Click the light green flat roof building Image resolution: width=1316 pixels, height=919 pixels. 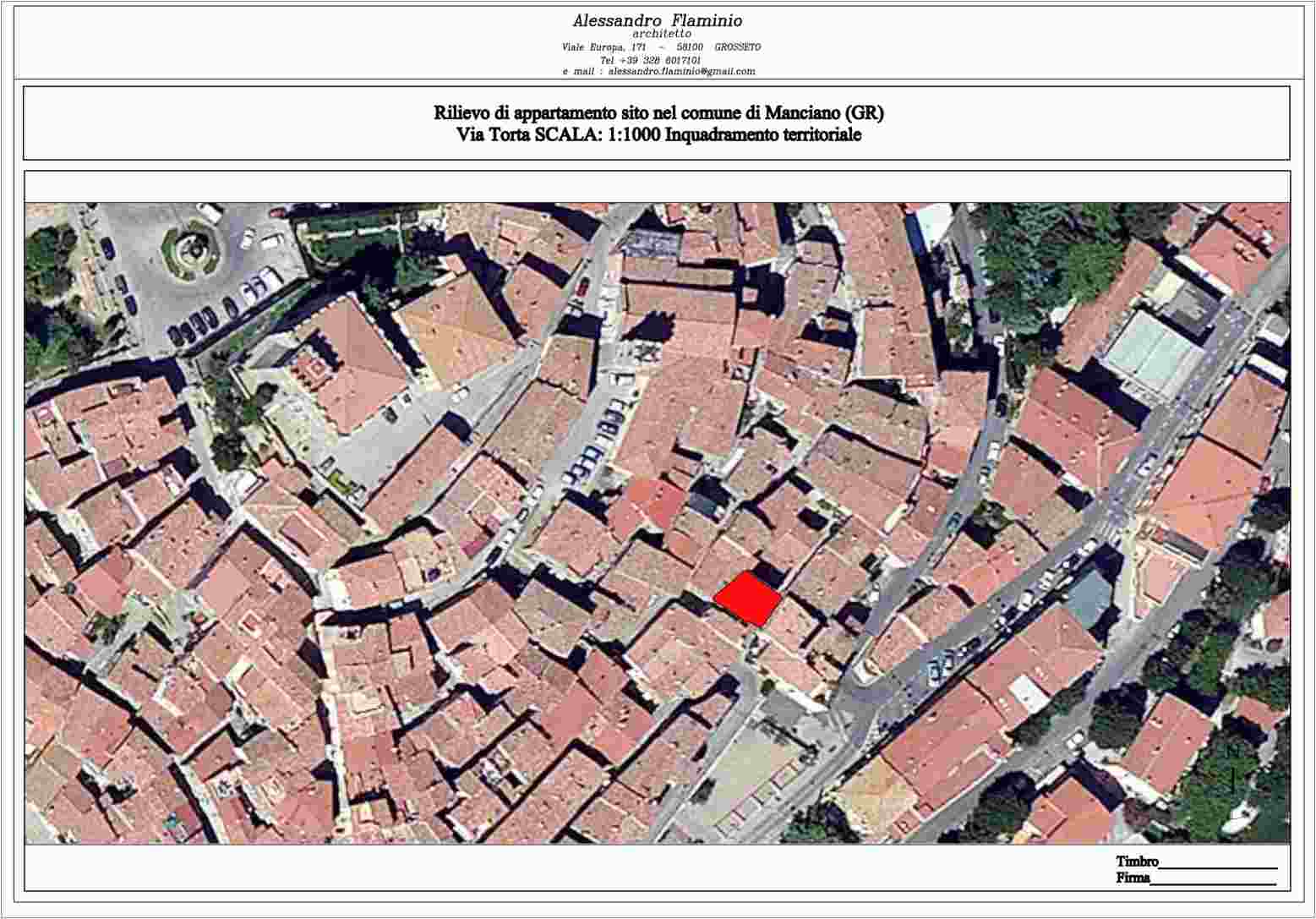point(1151,351)
